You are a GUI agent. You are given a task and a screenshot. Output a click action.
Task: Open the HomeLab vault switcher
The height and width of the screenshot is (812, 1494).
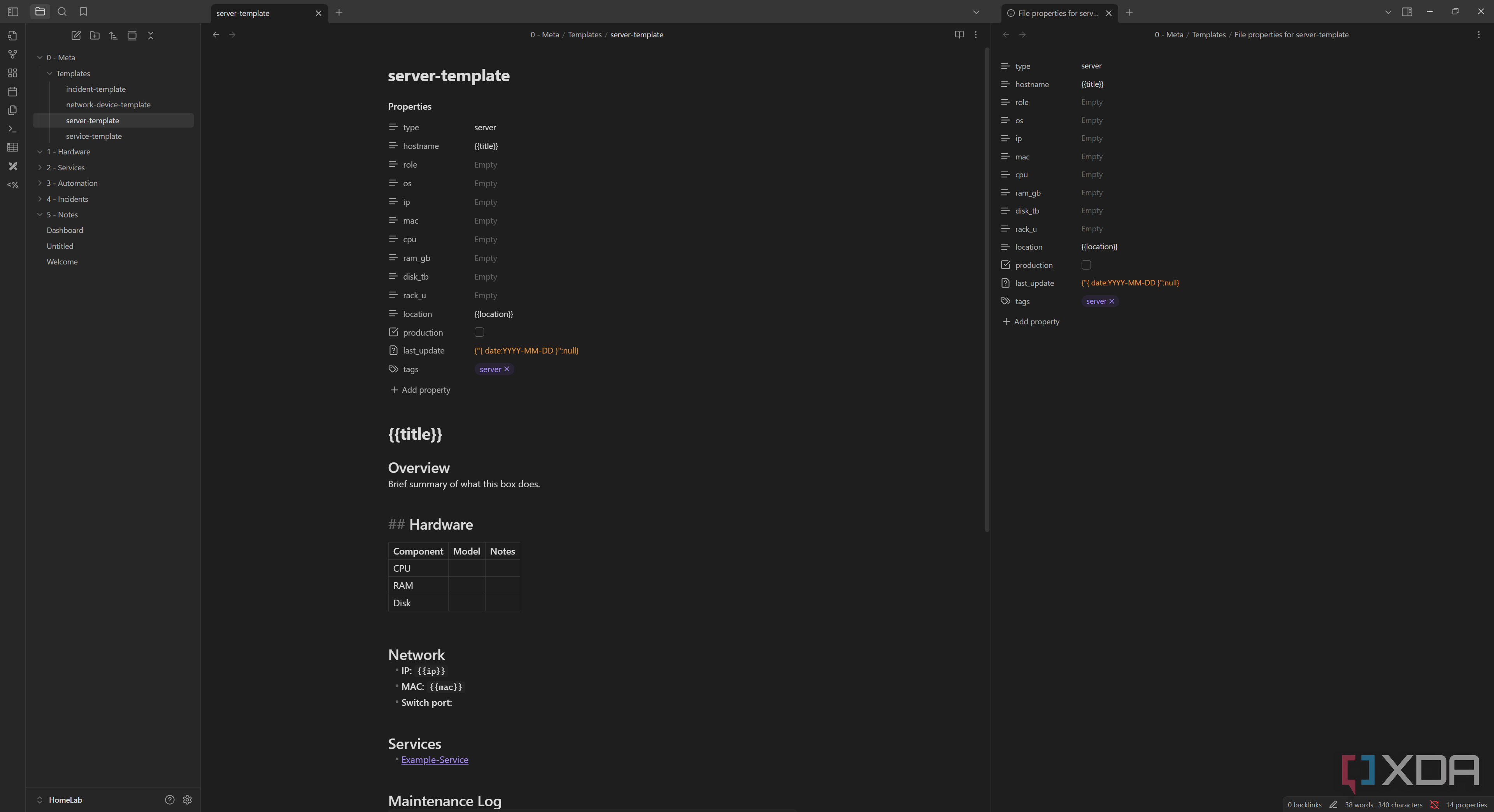(x=60, y=800)
